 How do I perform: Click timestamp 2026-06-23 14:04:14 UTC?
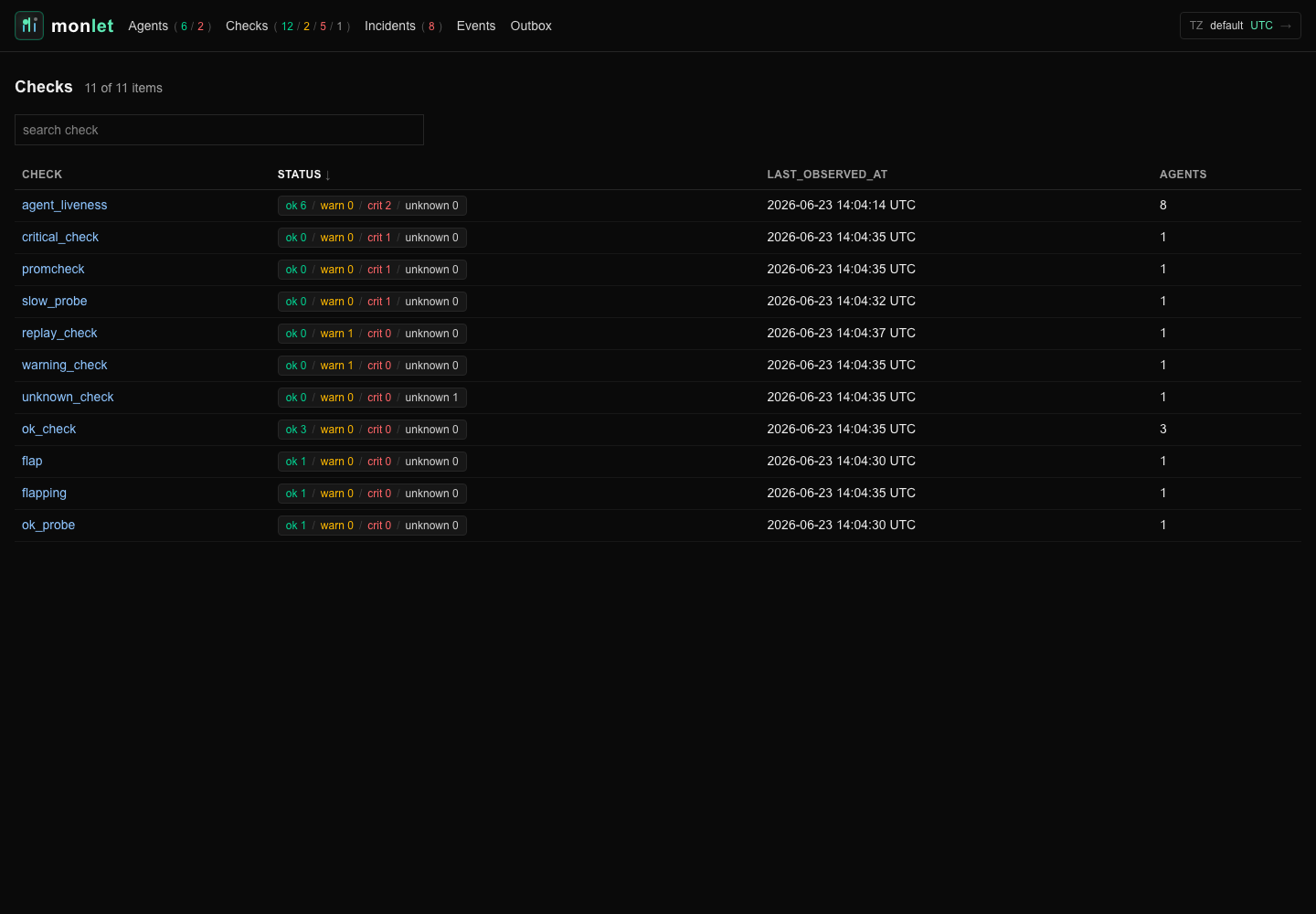click(841, 205)
